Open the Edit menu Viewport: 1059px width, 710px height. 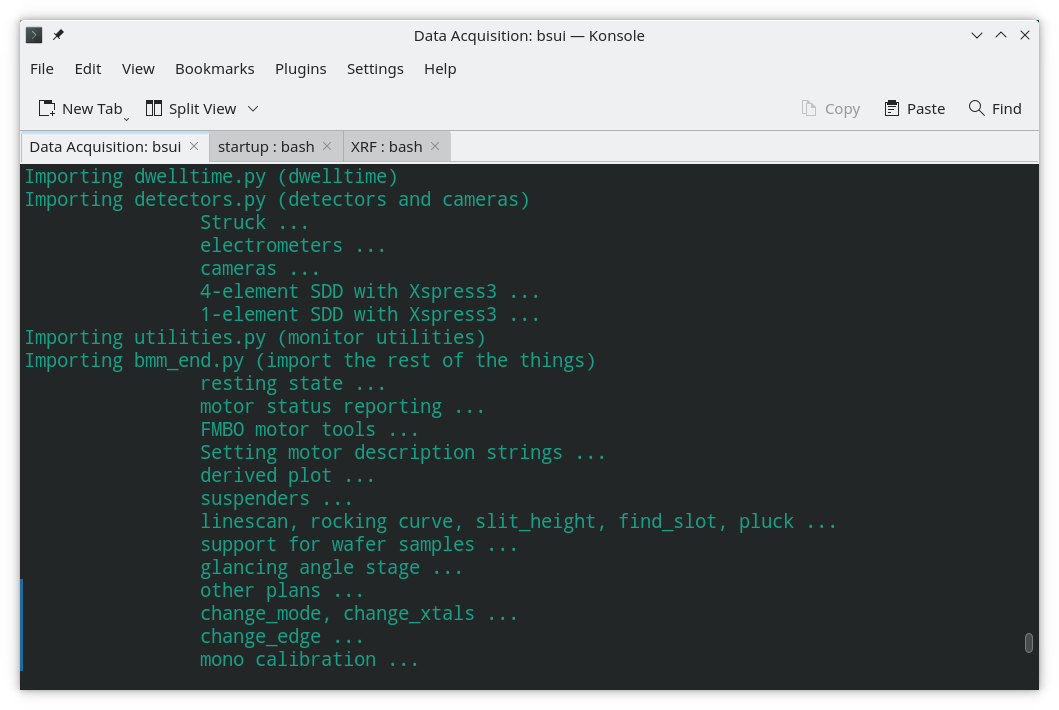point(88,69)
